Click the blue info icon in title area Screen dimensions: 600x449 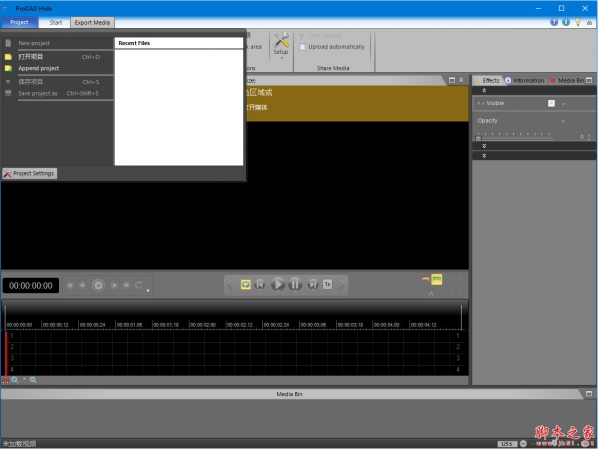point(566,22)
